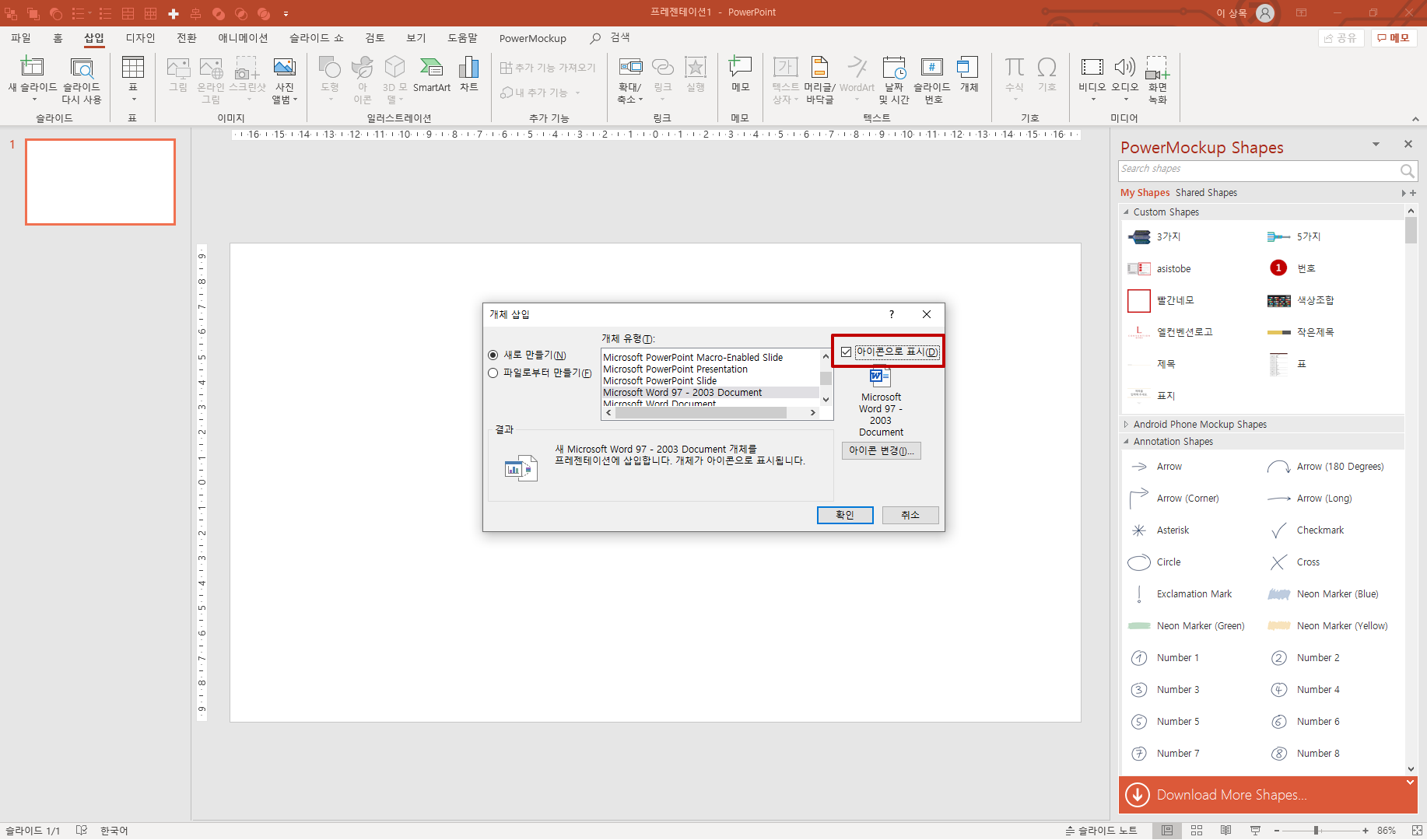This screenshot has width=1427, height=840.
Task: Click the 새 슬라이드 icon in the ribbon
Action: (32, 68)
